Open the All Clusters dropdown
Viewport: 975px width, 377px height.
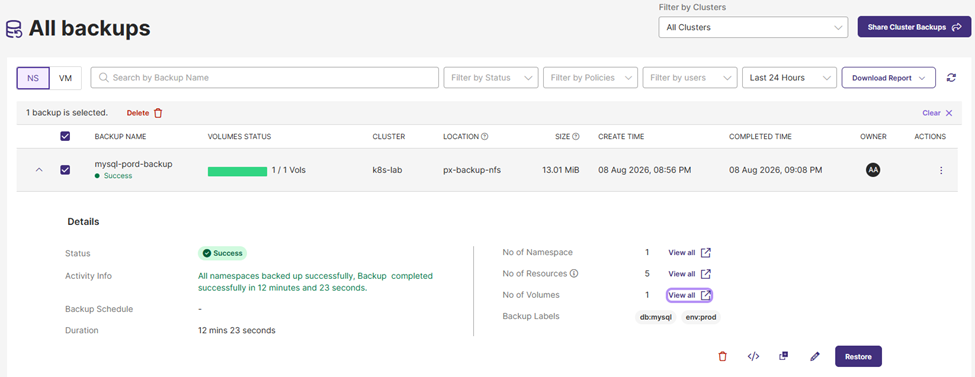(753, 27)
